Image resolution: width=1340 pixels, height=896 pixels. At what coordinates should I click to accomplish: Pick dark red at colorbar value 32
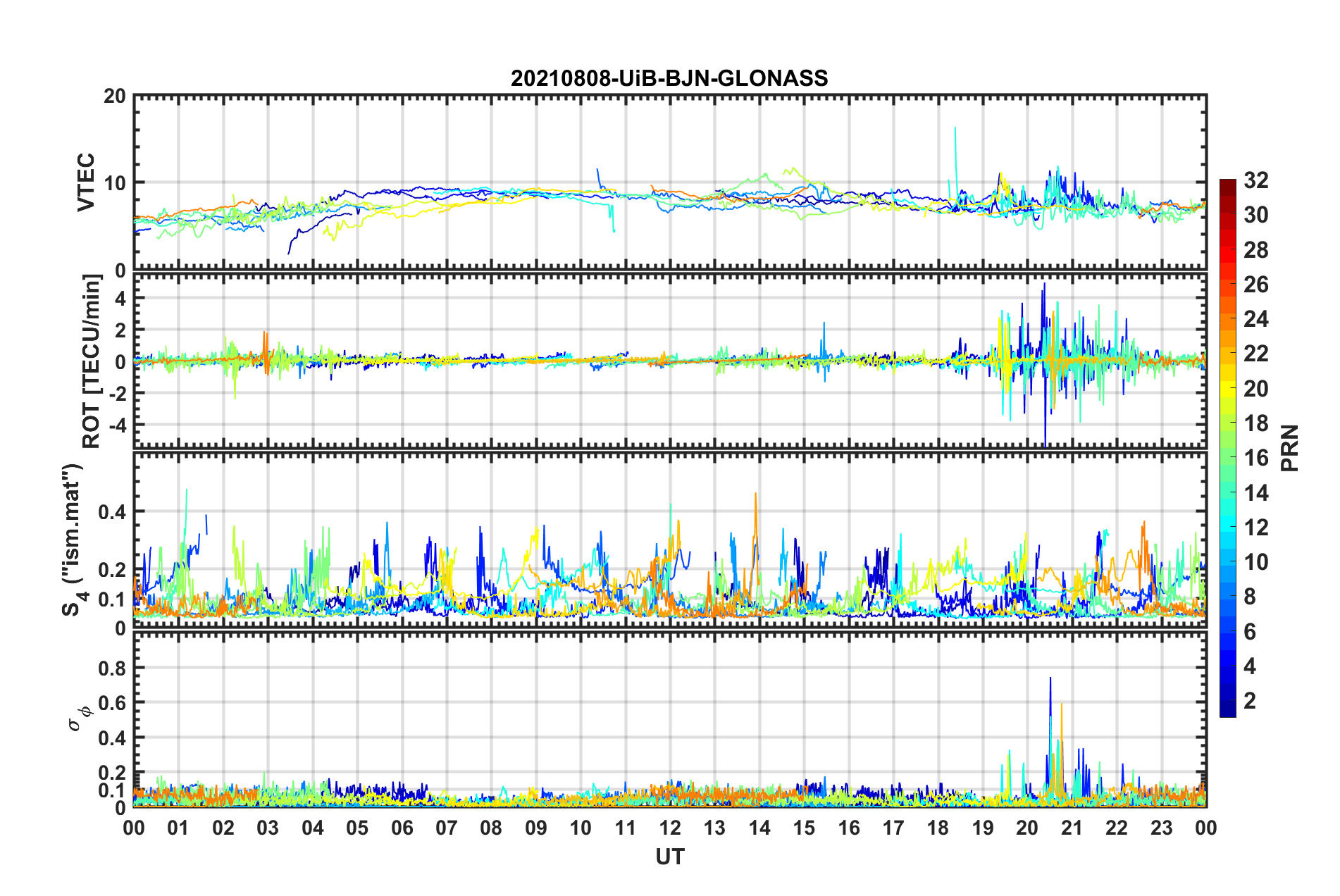coord(1227,184)
